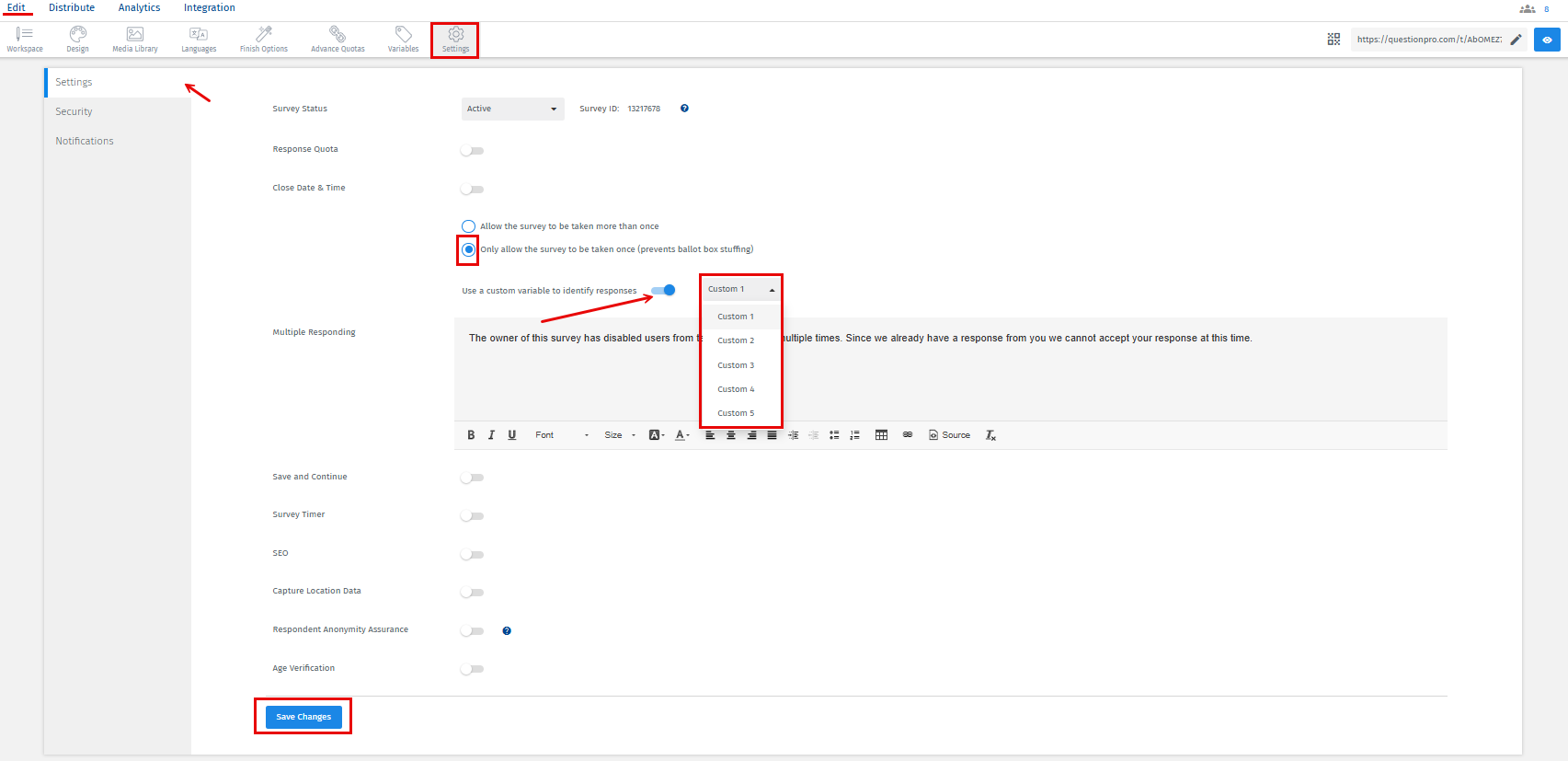The image size is (1568, 761).
Task: Choose Custom 1 from the list
Action: [741, 317]
